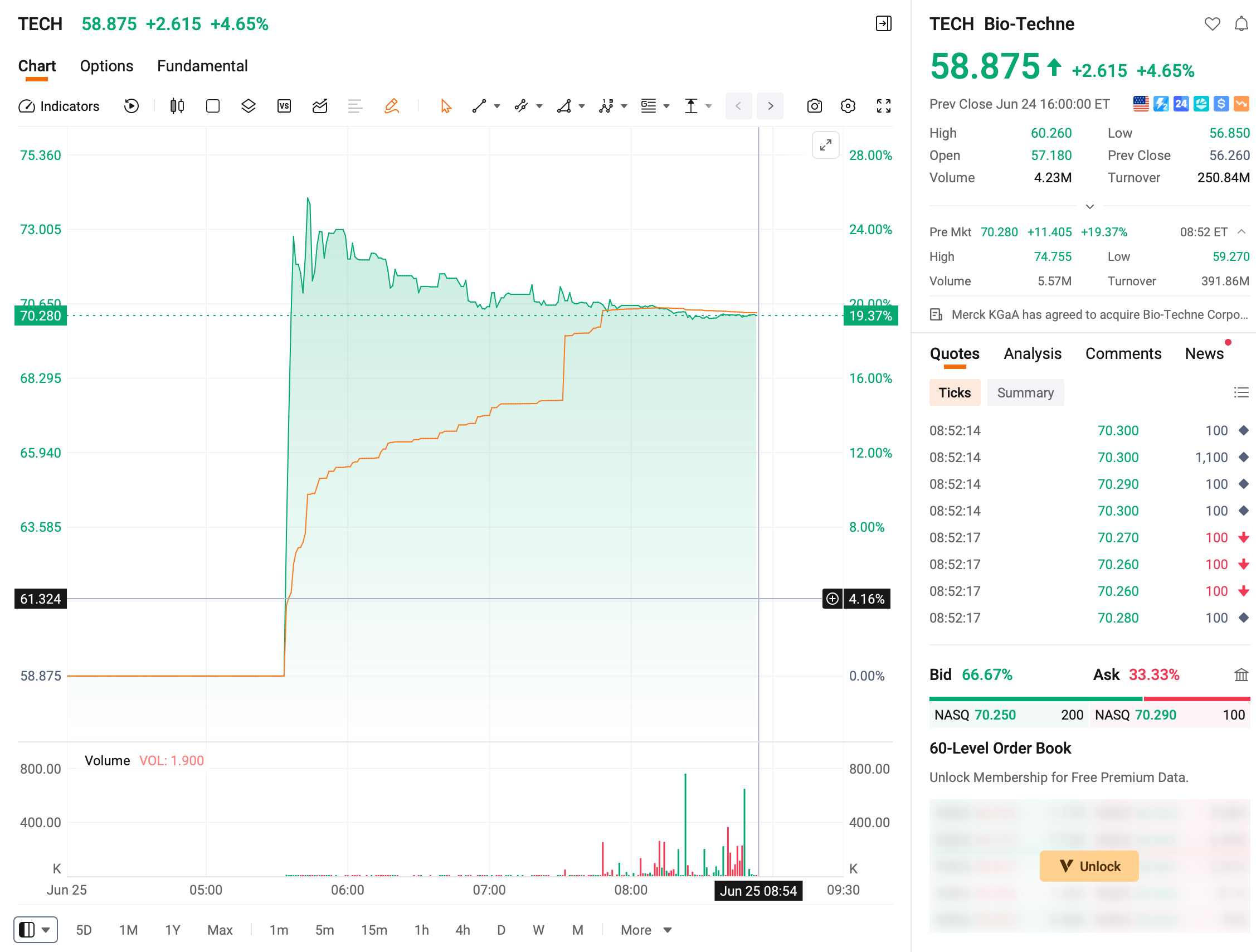
Task: Select the channel line drawing tool
Action: pyautogui.click(x=521, y=106)
